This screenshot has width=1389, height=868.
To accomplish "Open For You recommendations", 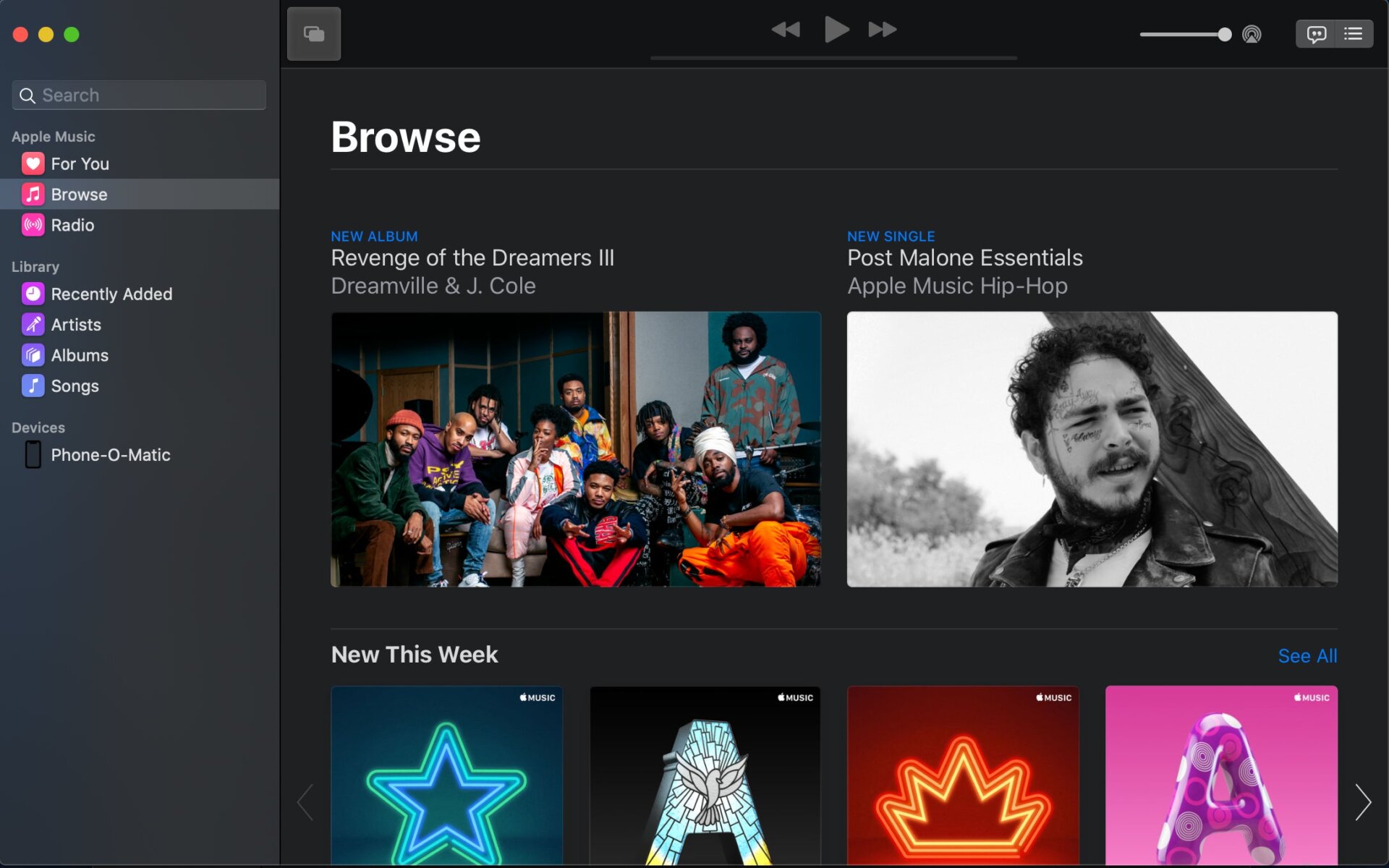I will tap(78, 163).
